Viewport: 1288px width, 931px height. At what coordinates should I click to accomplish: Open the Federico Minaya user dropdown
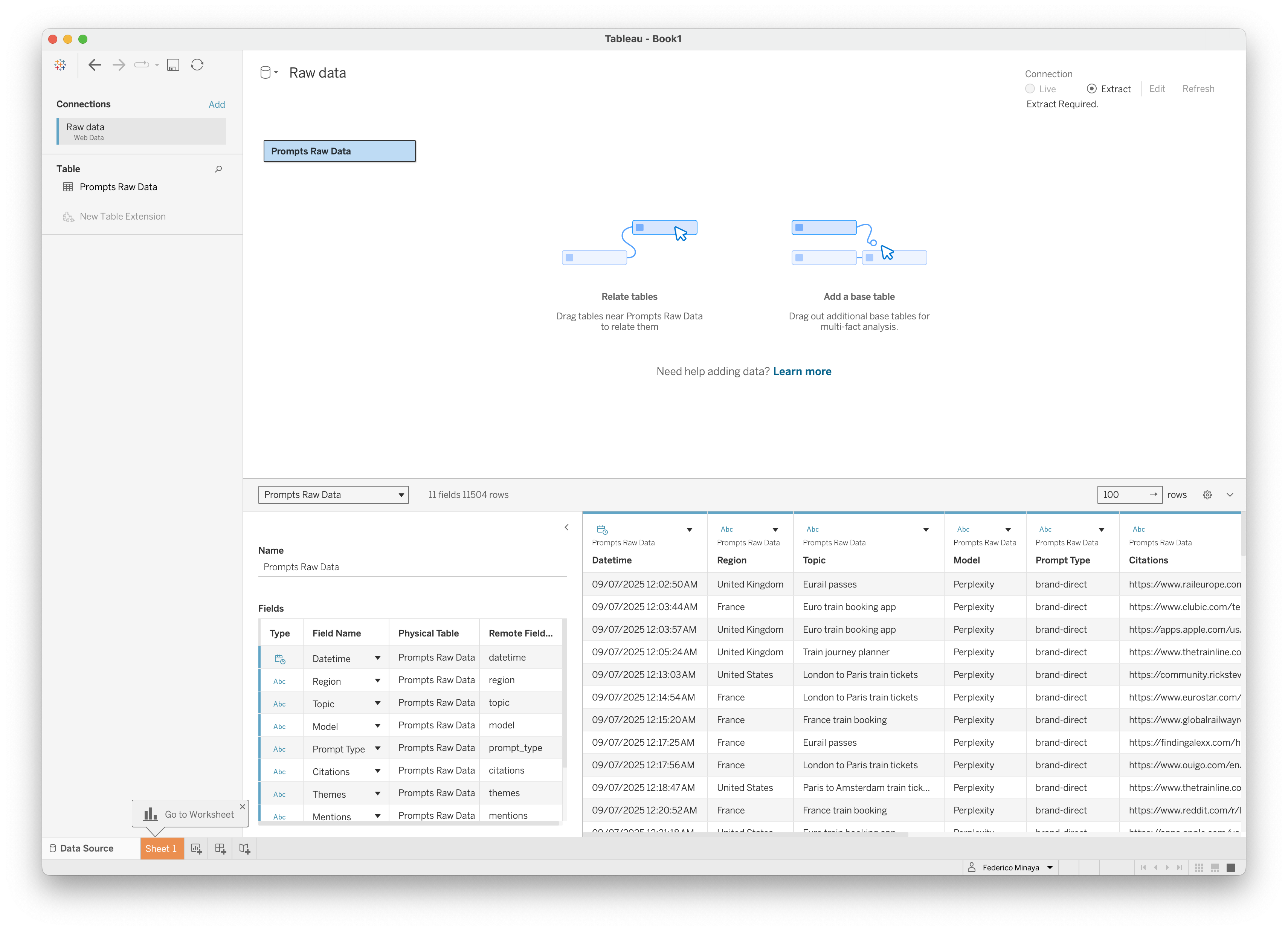[1050, 867]
